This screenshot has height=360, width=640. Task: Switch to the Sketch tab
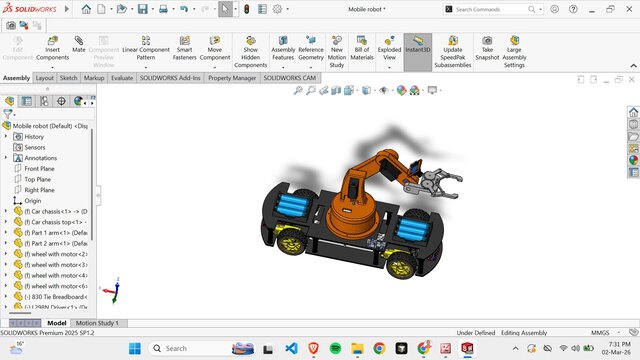pyautogui.click(x=68, y=78)
